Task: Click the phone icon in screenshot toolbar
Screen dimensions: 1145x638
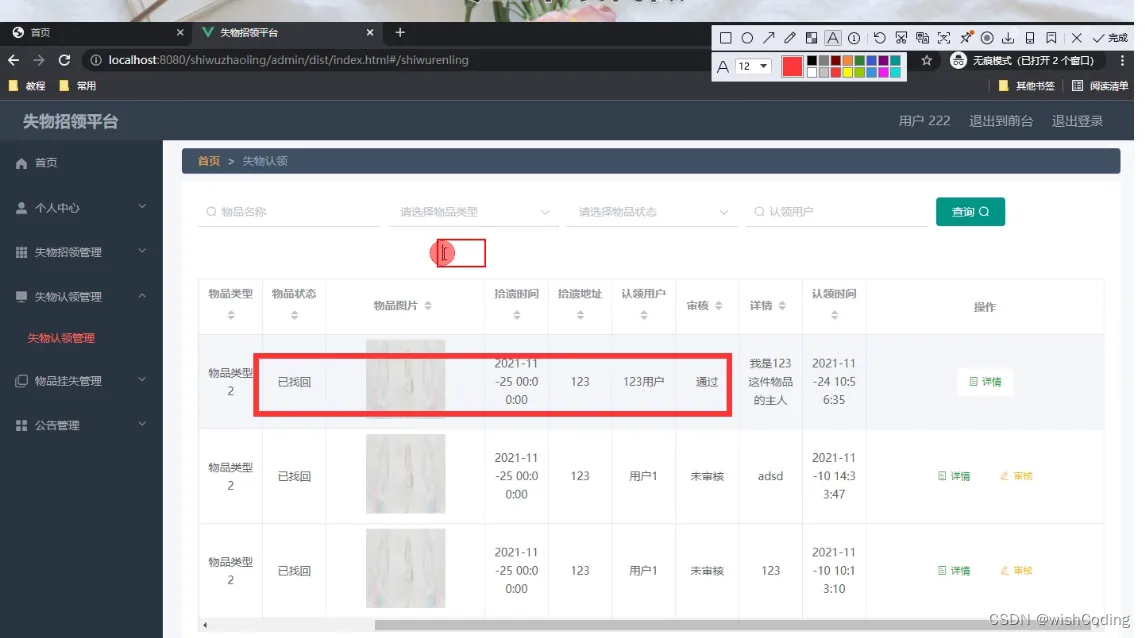Action: point(1030,38)
